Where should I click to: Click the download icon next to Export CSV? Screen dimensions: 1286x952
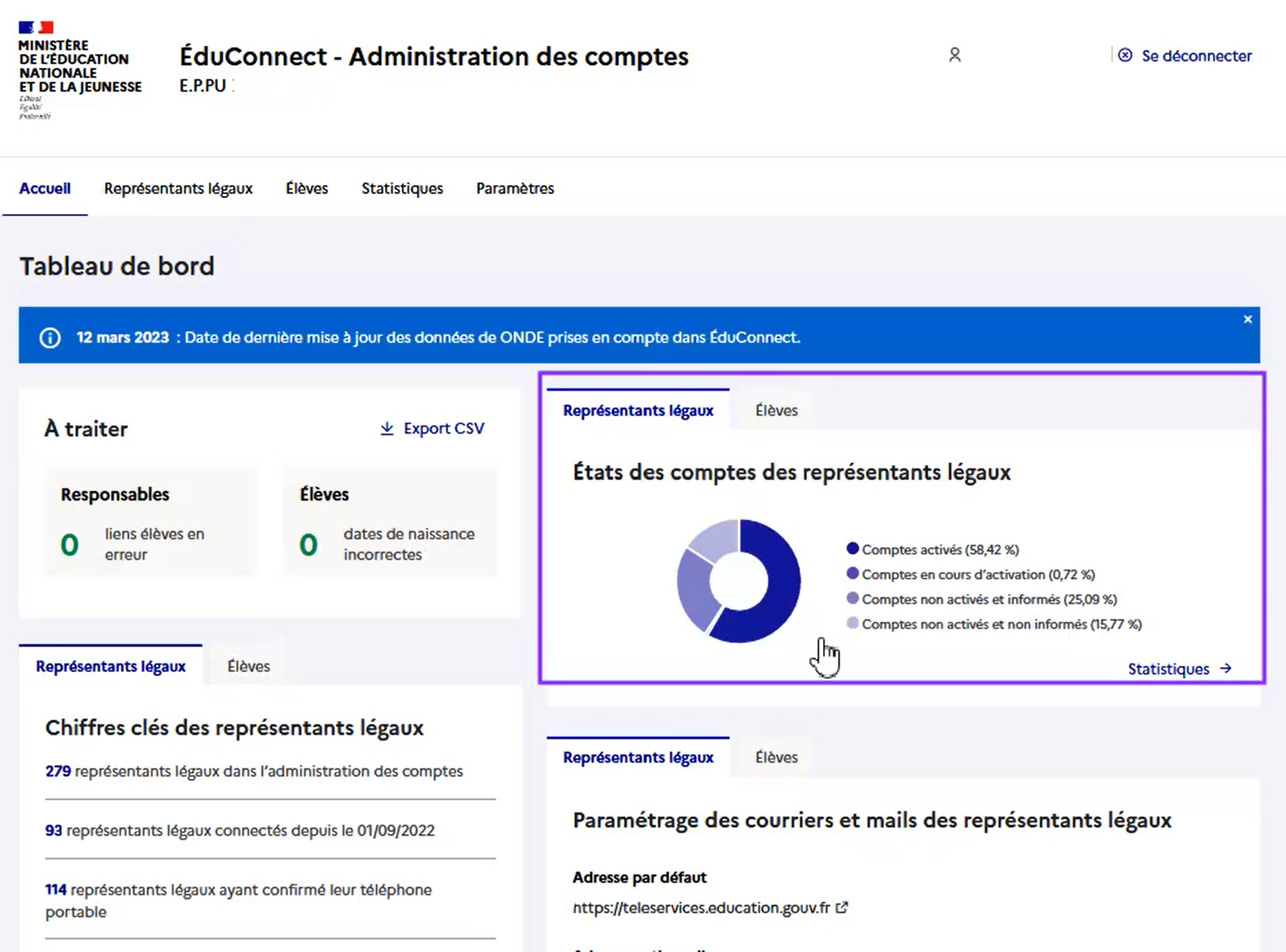[x=387, y=428]
